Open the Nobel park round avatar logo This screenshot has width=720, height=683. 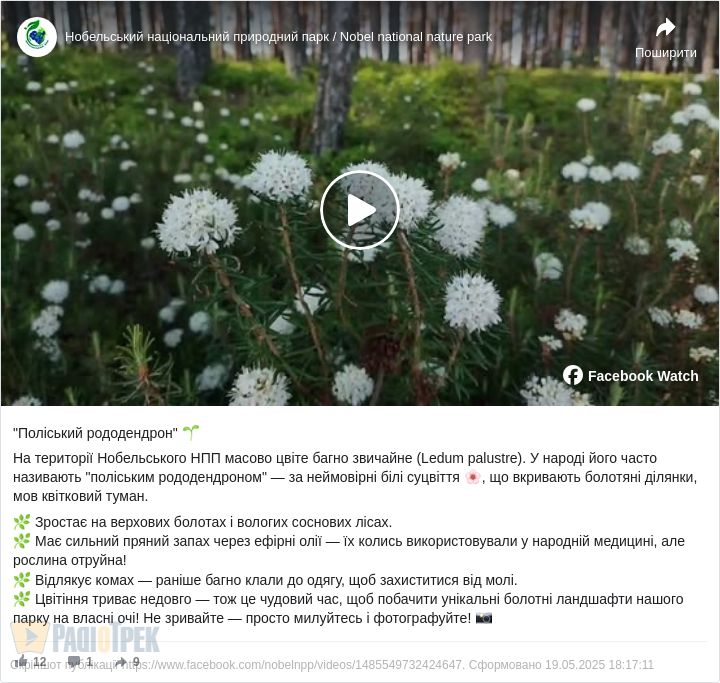(37, 37)
